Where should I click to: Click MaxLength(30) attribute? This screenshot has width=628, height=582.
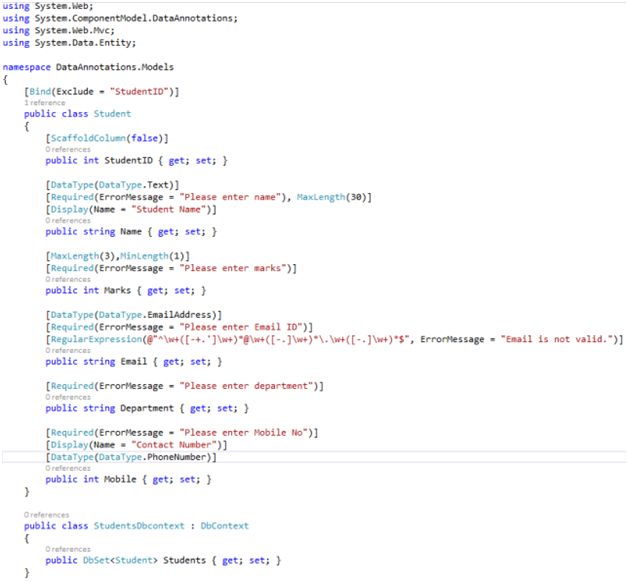coord(331,197)
